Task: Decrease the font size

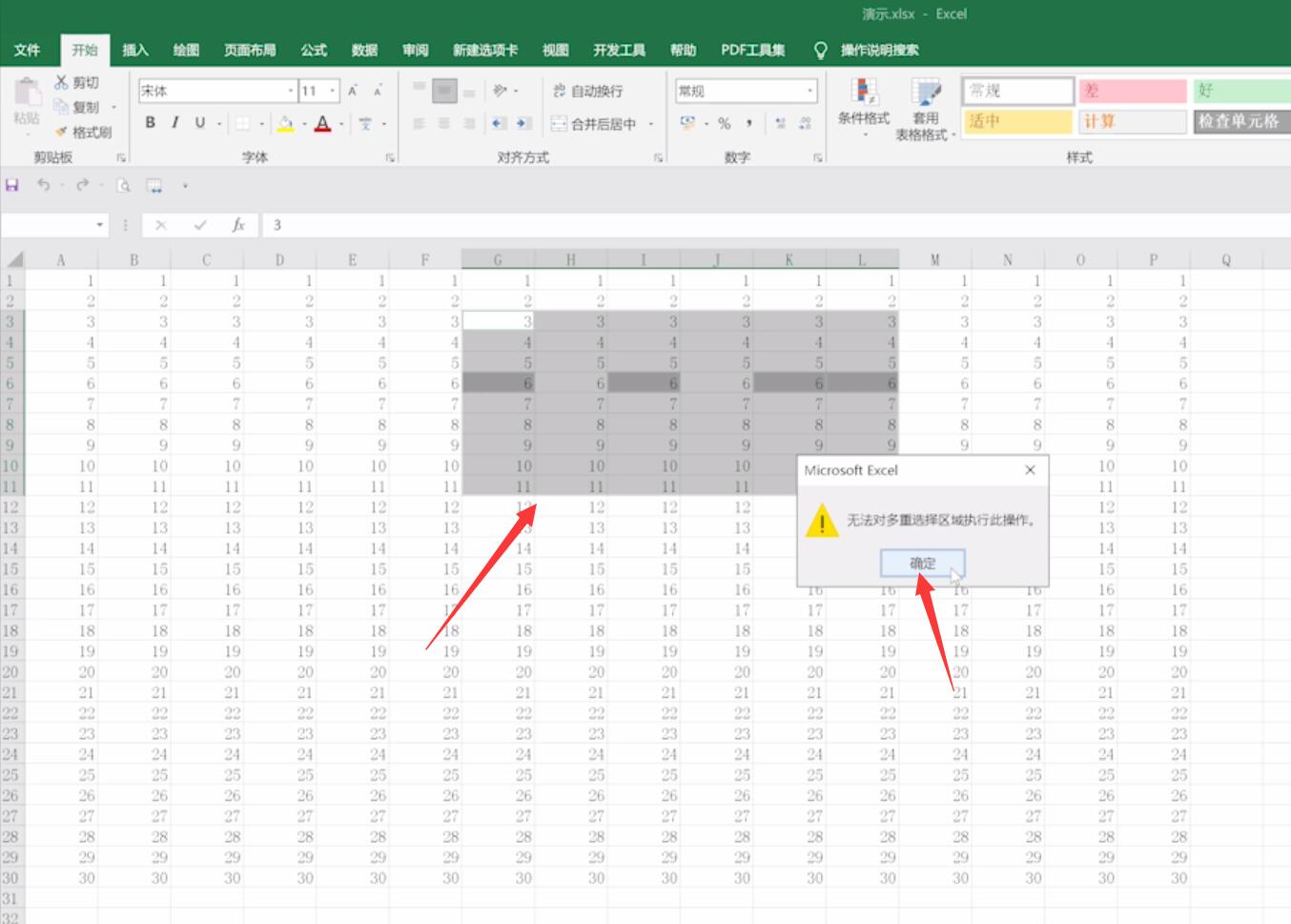Action: [x=378, y=91]
